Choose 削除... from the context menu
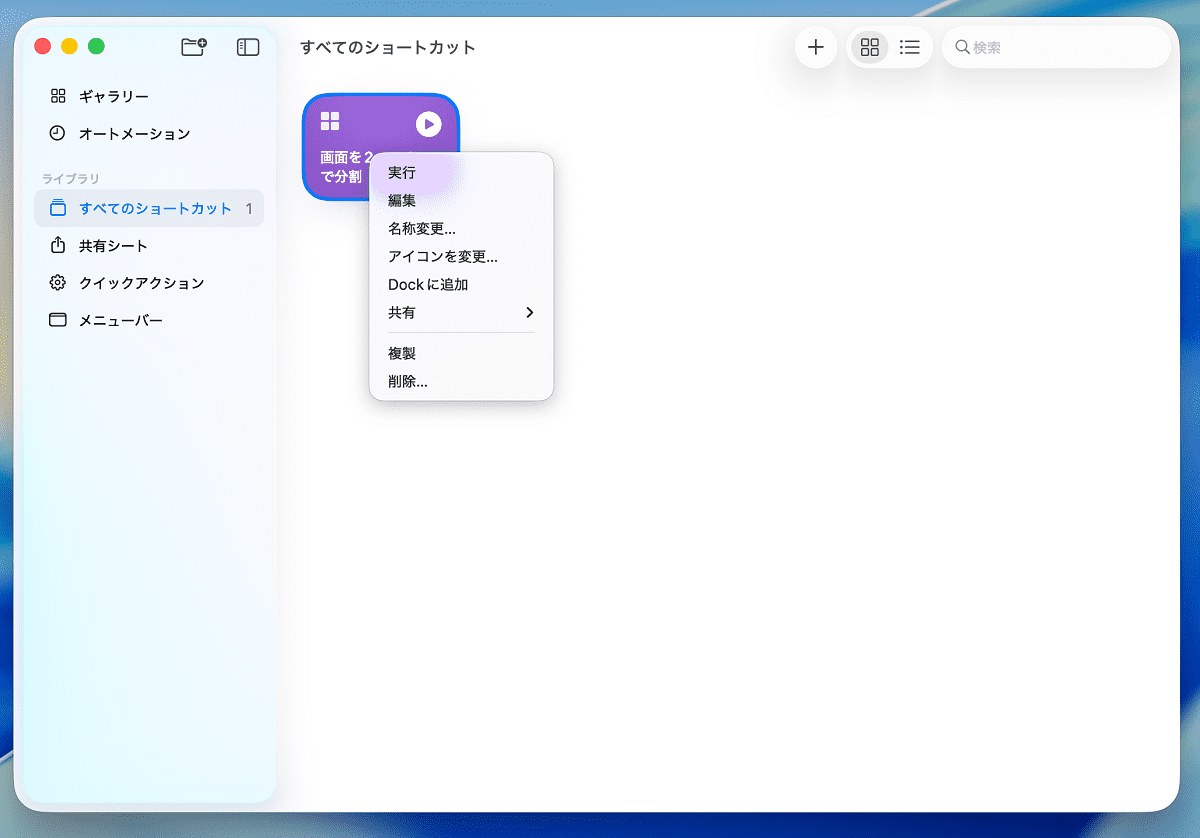1200x838 pixels. click(x=461, y=381)
